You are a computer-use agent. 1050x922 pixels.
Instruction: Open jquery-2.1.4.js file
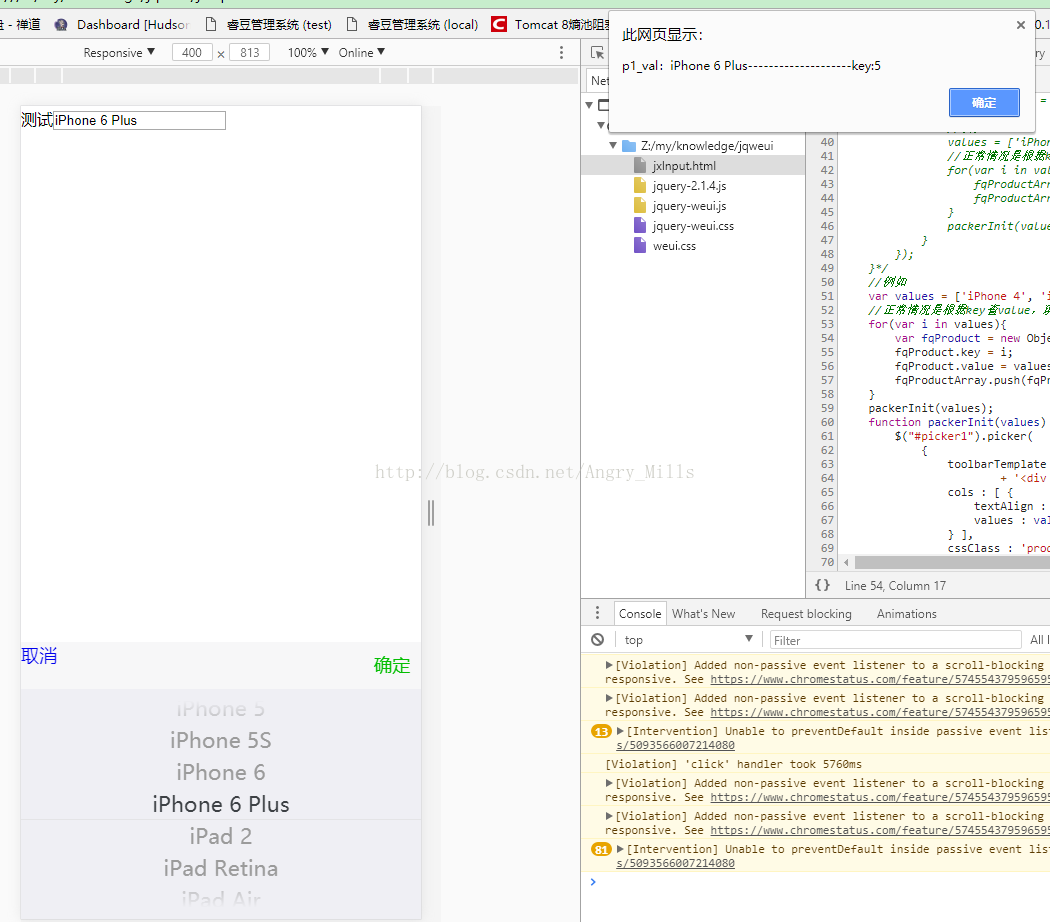[x=689, y=185]
